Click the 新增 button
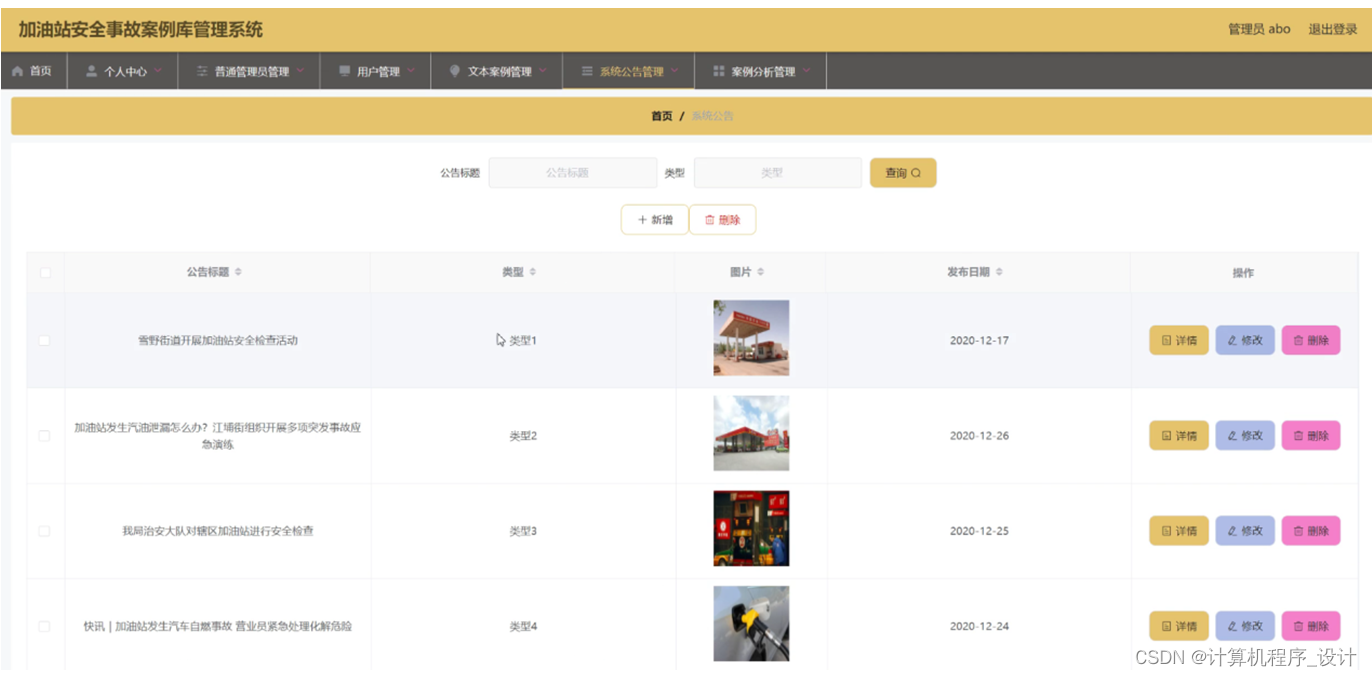This screenshot has width=1372, height=676. click(x=655, y=220)
